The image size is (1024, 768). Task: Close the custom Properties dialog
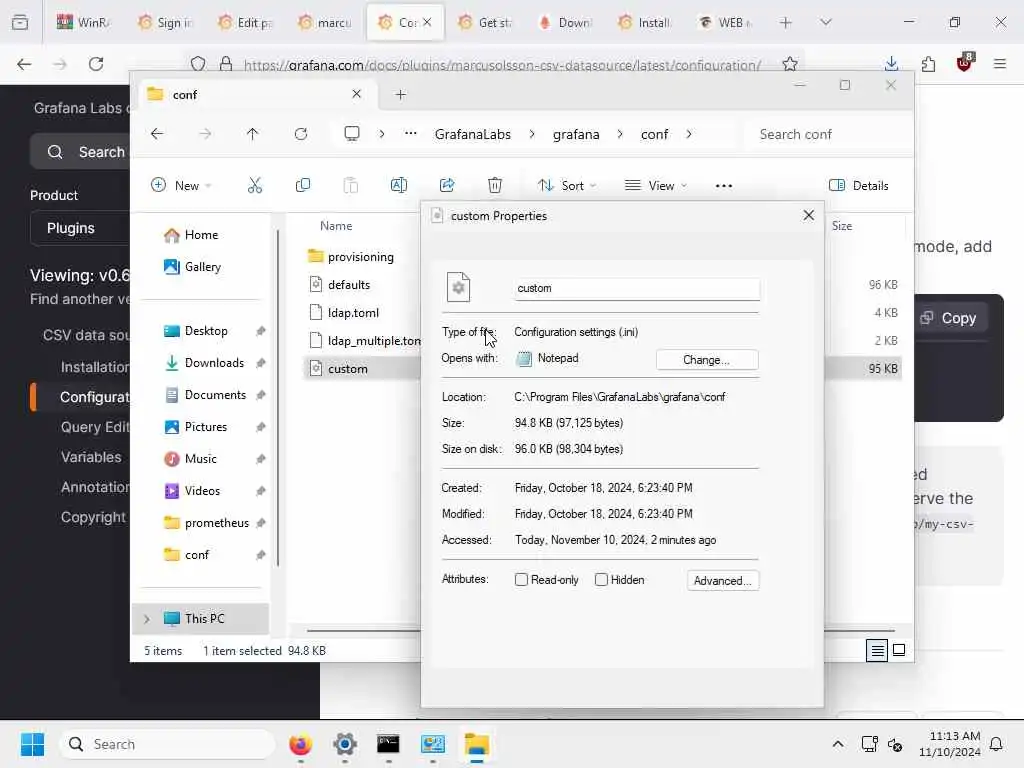click(808, 216)
